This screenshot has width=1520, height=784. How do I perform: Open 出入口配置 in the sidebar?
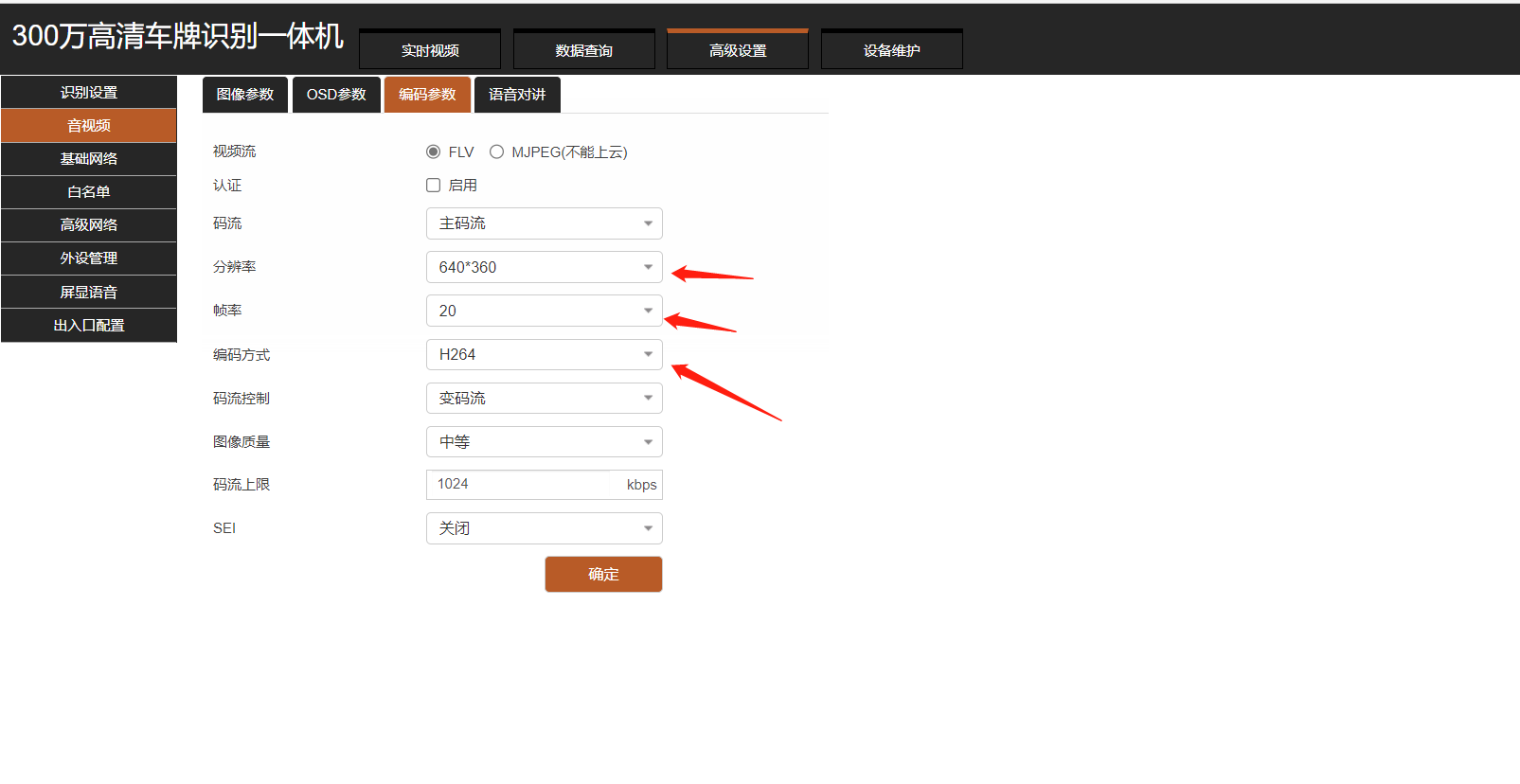89,325
